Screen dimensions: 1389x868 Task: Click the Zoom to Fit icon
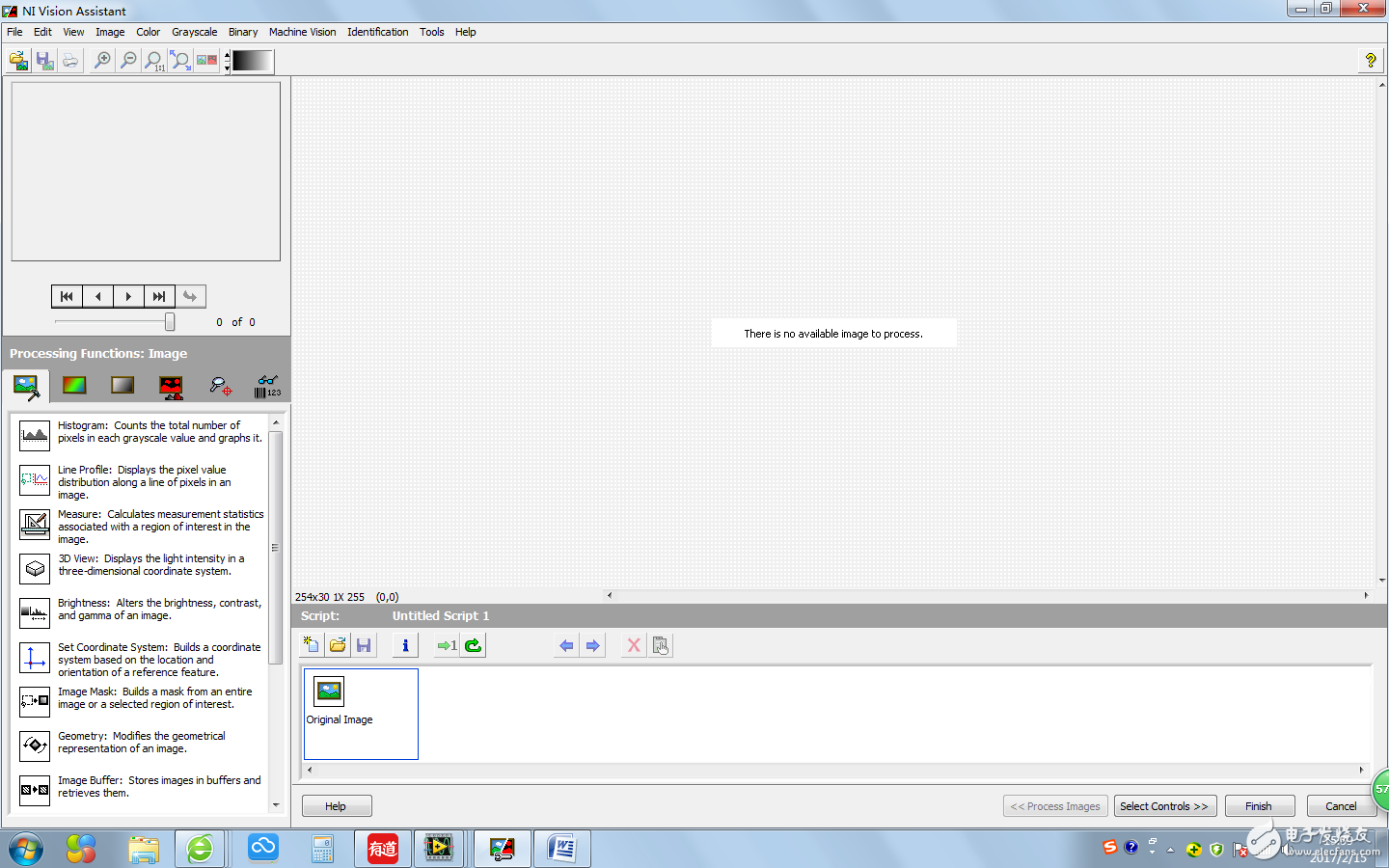(180, 61)
